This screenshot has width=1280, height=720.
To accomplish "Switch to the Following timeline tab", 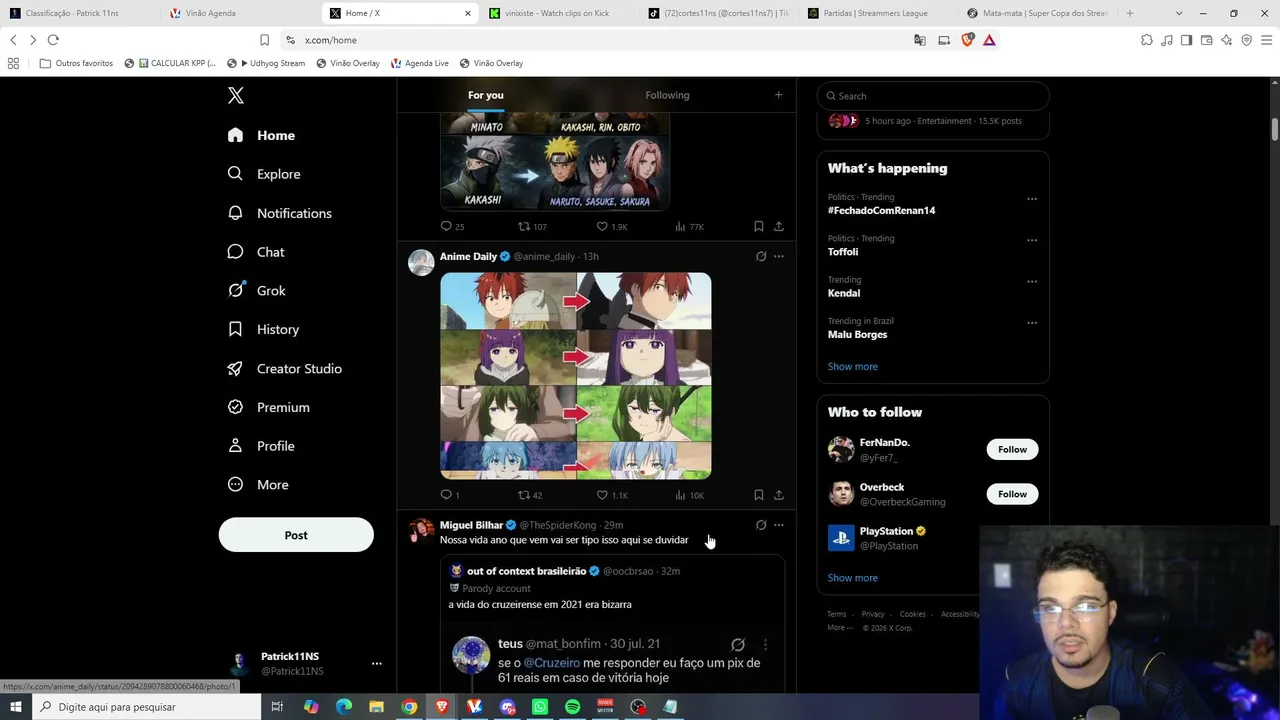I will 667,95.
